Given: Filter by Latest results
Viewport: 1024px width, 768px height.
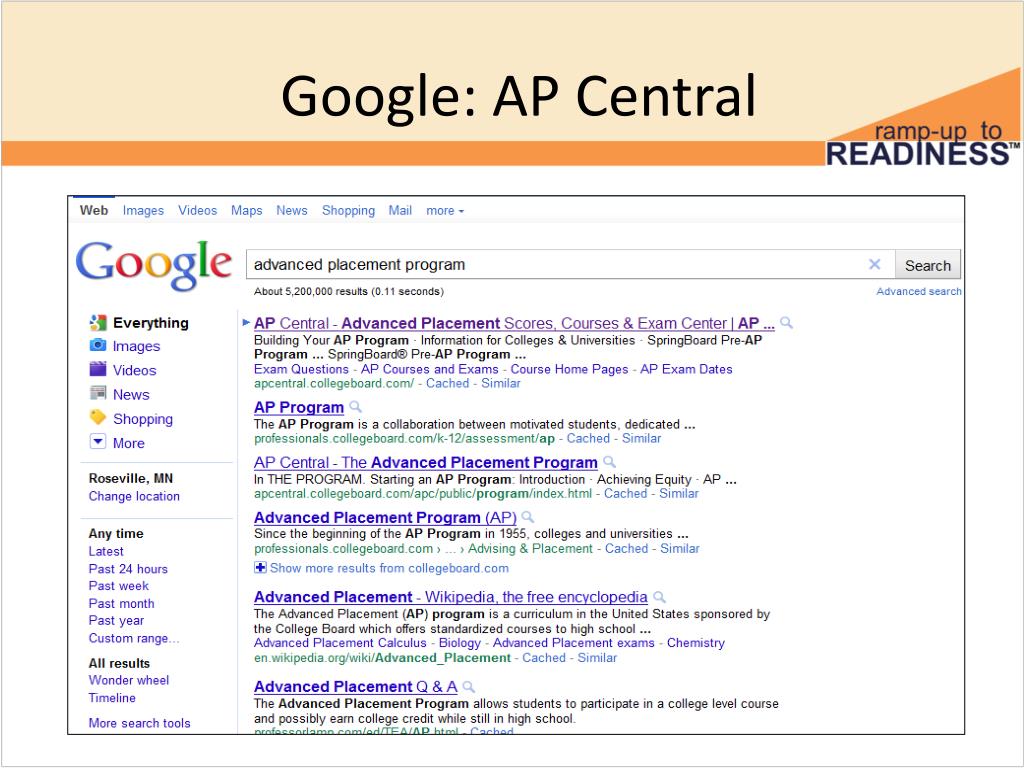Looking at the screenshot, I should 106,551.
